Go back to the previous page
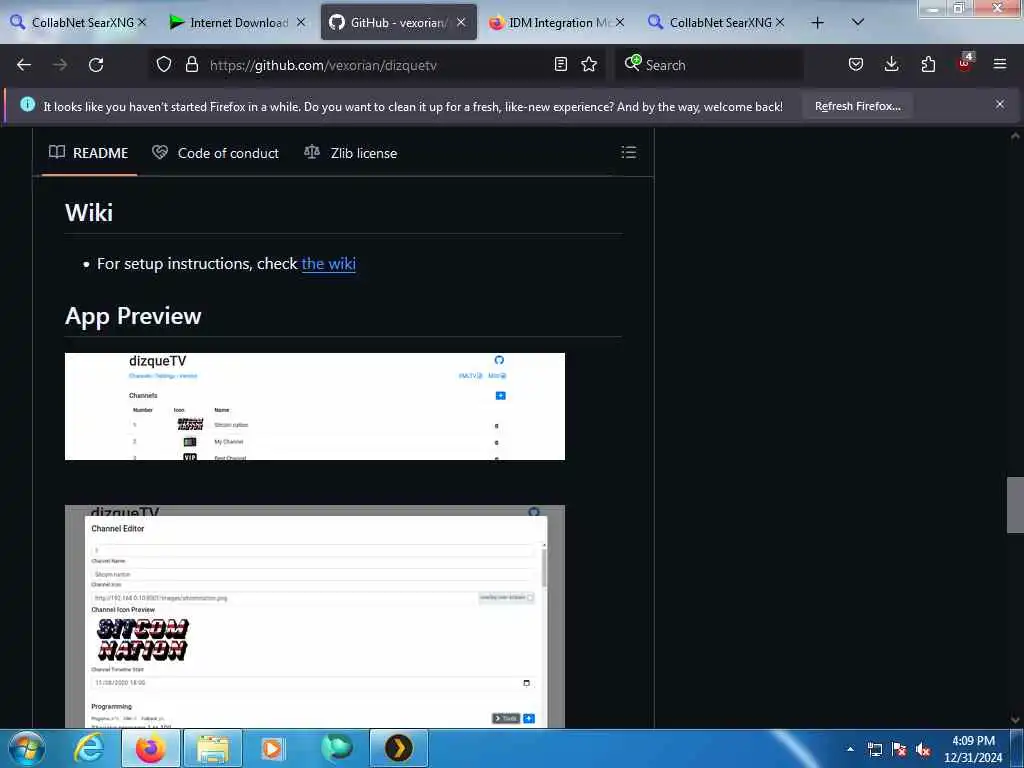Image resolution: width=1024 pixels, height=768 pixels. 24,65
